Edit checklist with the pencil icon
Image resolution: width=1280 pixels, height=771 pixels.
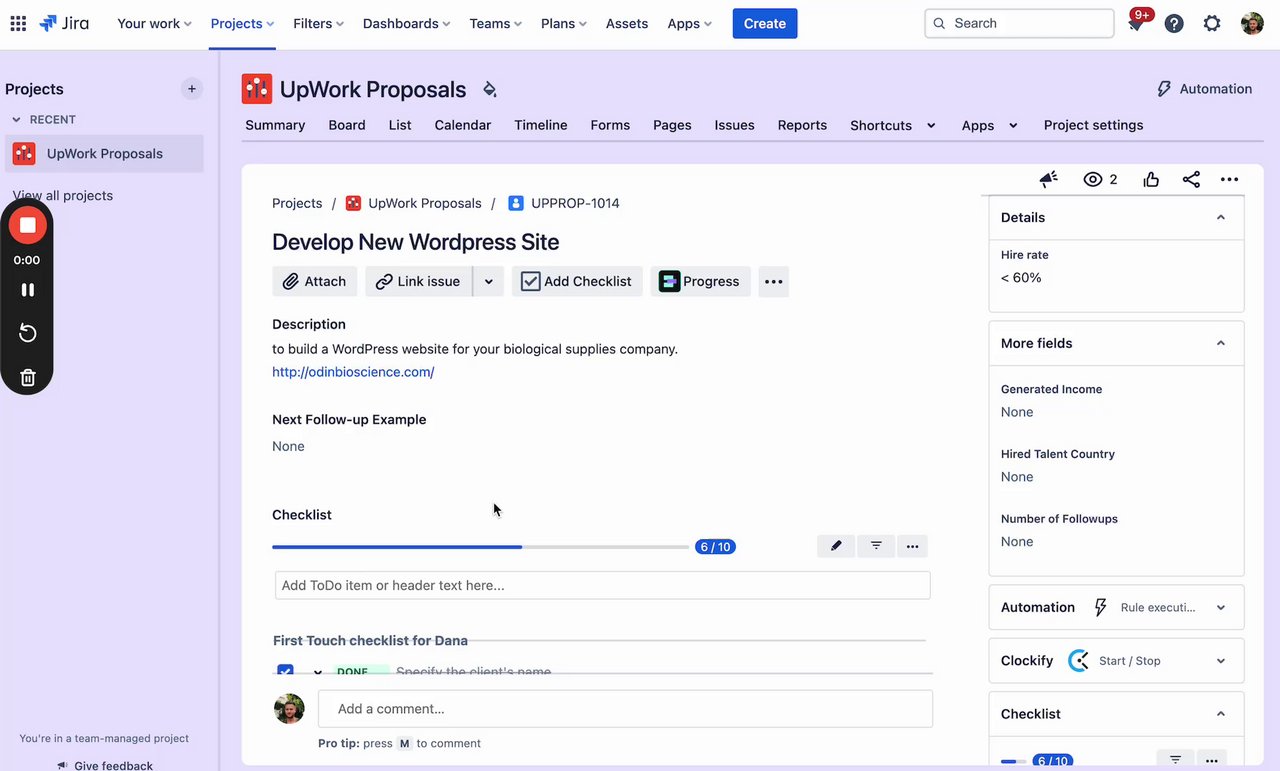[x=836, y=546]
